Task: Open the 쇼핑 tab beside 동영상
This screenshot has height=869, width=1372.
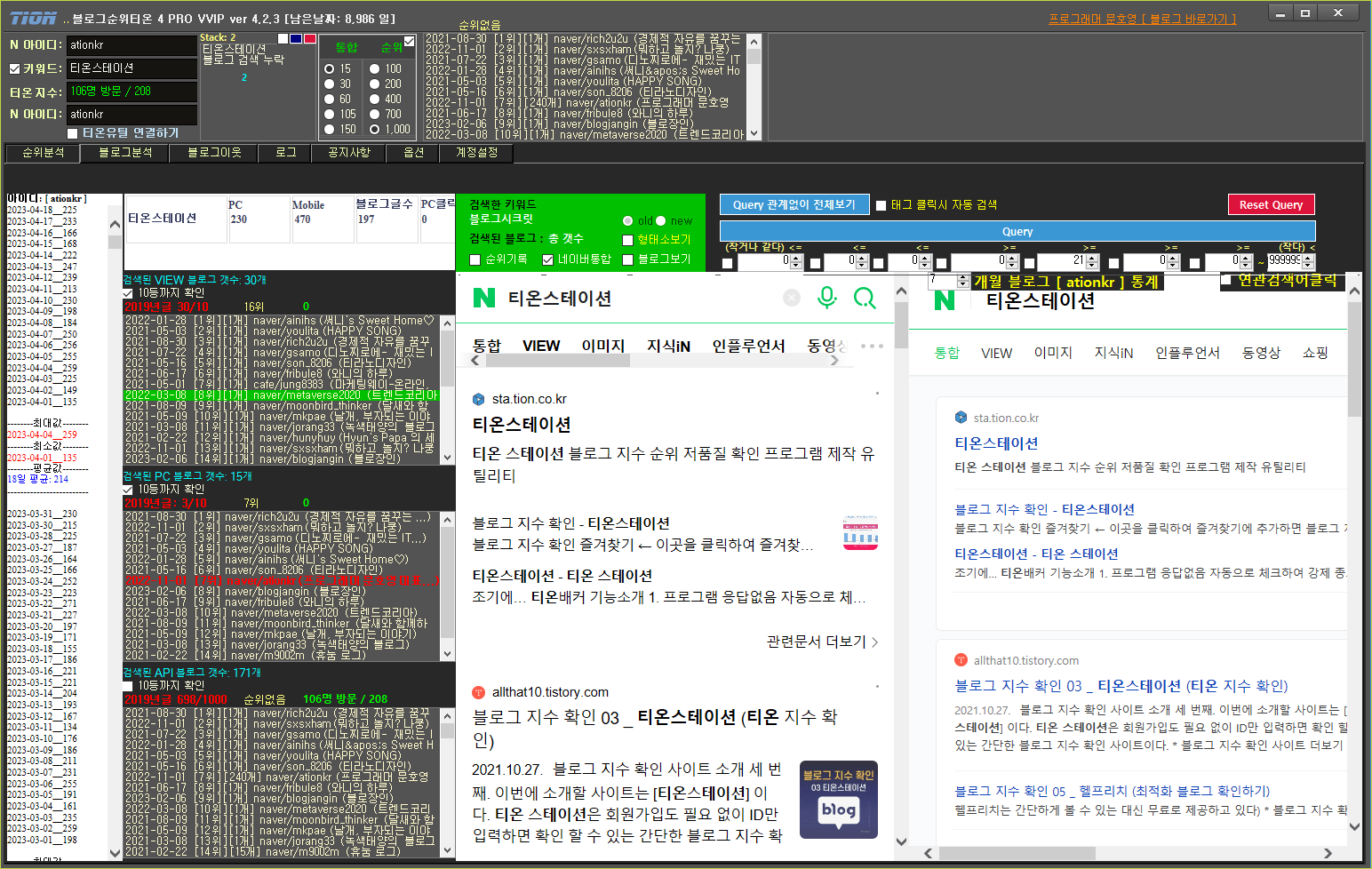Action: point(1315,353)
